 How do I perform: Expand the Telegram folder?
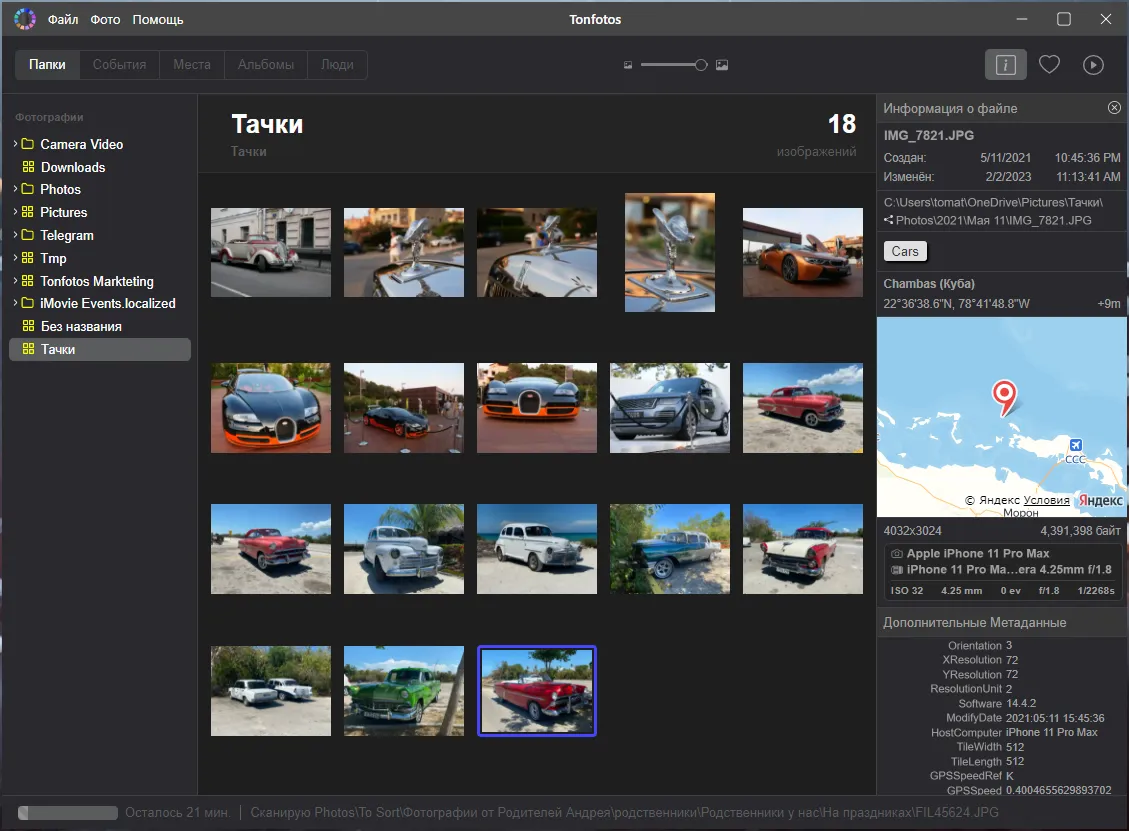(x=15, y=235)
